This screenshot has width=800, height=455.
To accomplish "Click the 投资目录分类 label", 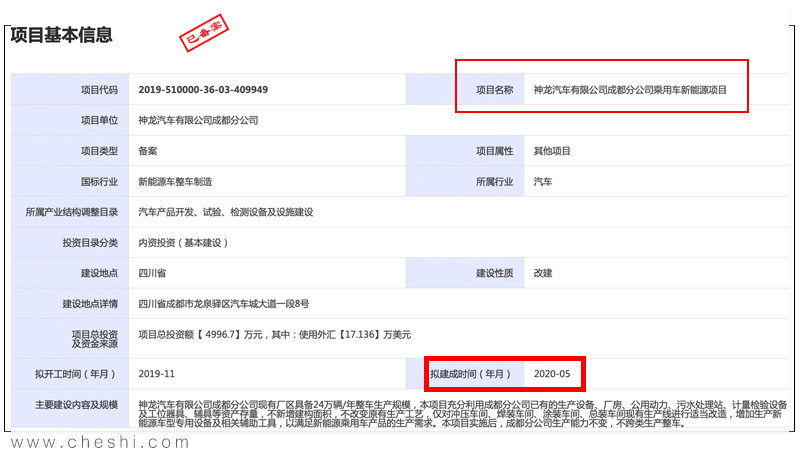I will [90, 243].
